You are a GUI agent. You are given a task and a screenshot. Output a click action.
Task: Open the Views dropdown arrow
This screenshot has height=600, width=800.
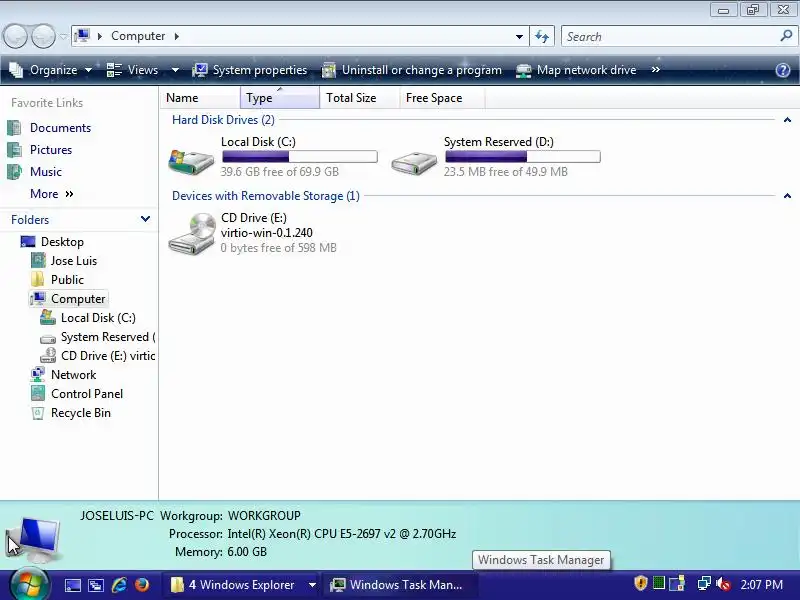coord(175,70)
